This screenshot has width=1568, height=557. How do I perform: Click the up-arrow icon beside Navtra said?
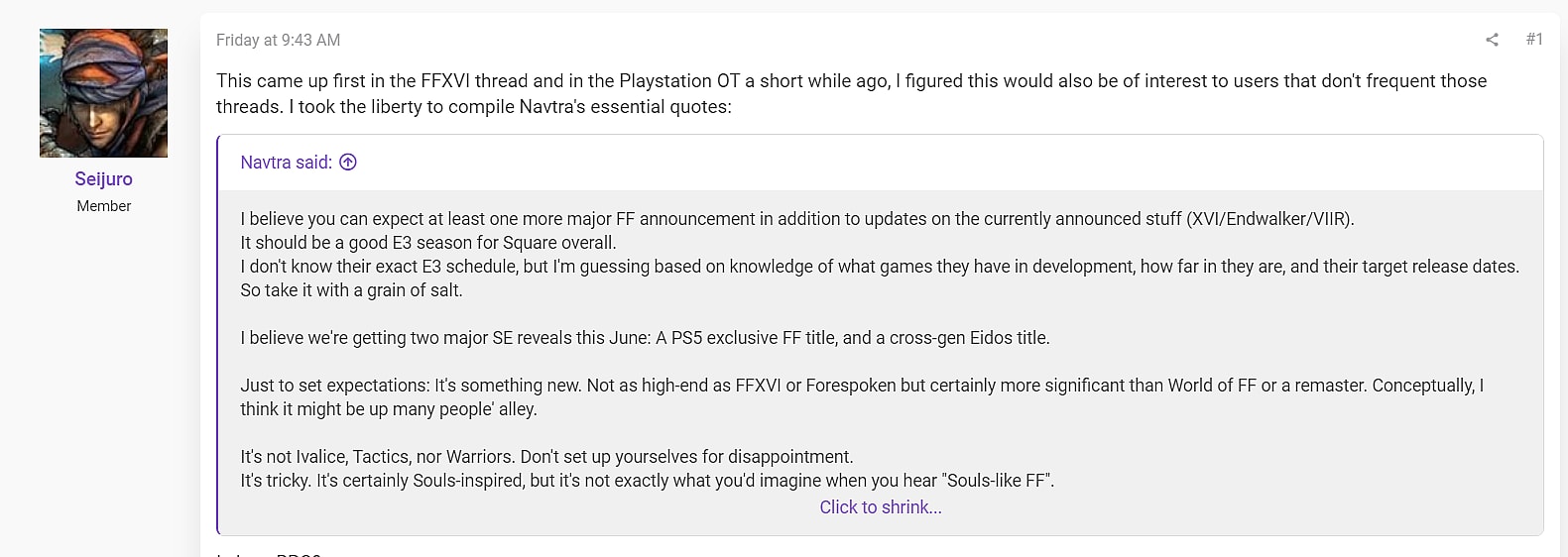click(x=348, y=163)
